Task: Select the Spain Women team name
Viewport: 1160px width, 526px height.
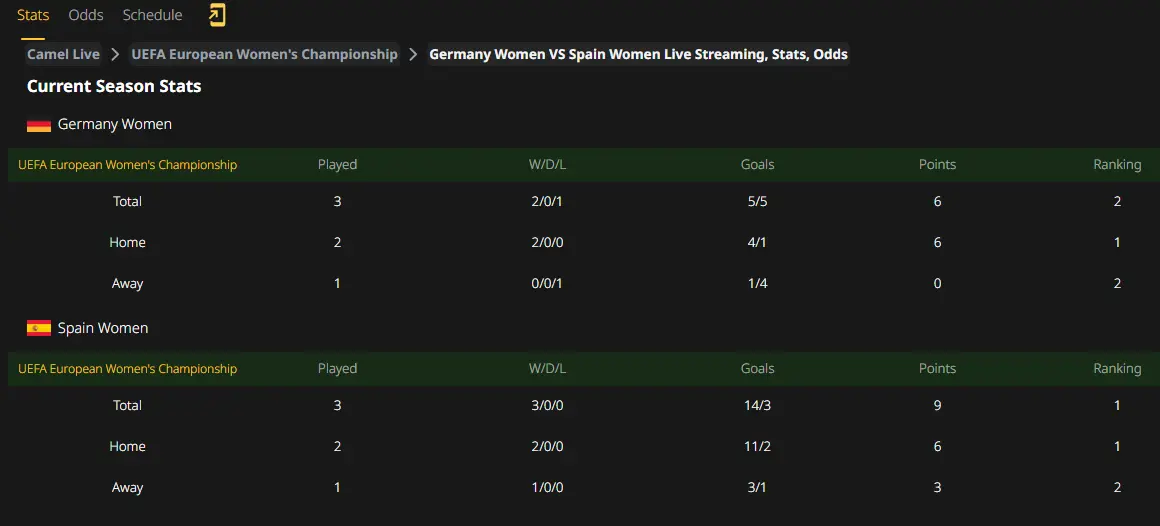Action: 103,328
